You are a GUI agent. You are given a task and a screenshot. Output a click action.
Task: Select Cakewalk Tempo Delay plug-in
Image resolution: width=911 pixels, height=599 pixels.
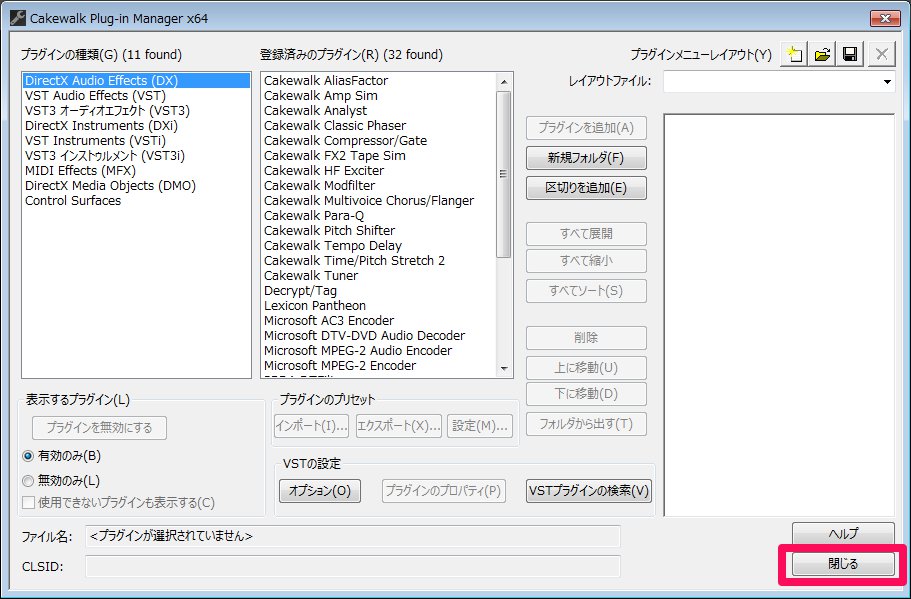pyautogui.click(x=379, y=246)
